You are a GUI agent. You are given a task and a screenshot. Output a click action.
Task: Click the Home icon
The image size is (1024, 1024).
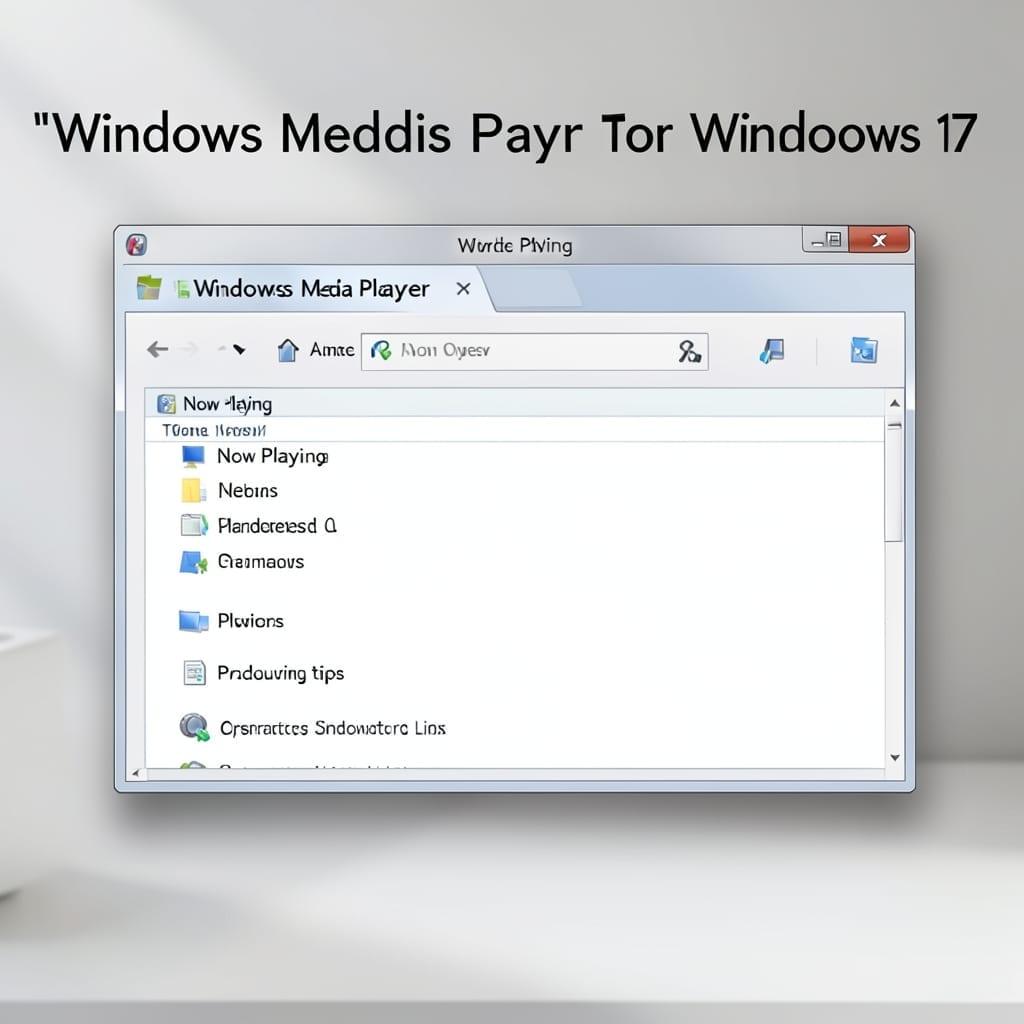pyautogui.click(x=288, y=350)
